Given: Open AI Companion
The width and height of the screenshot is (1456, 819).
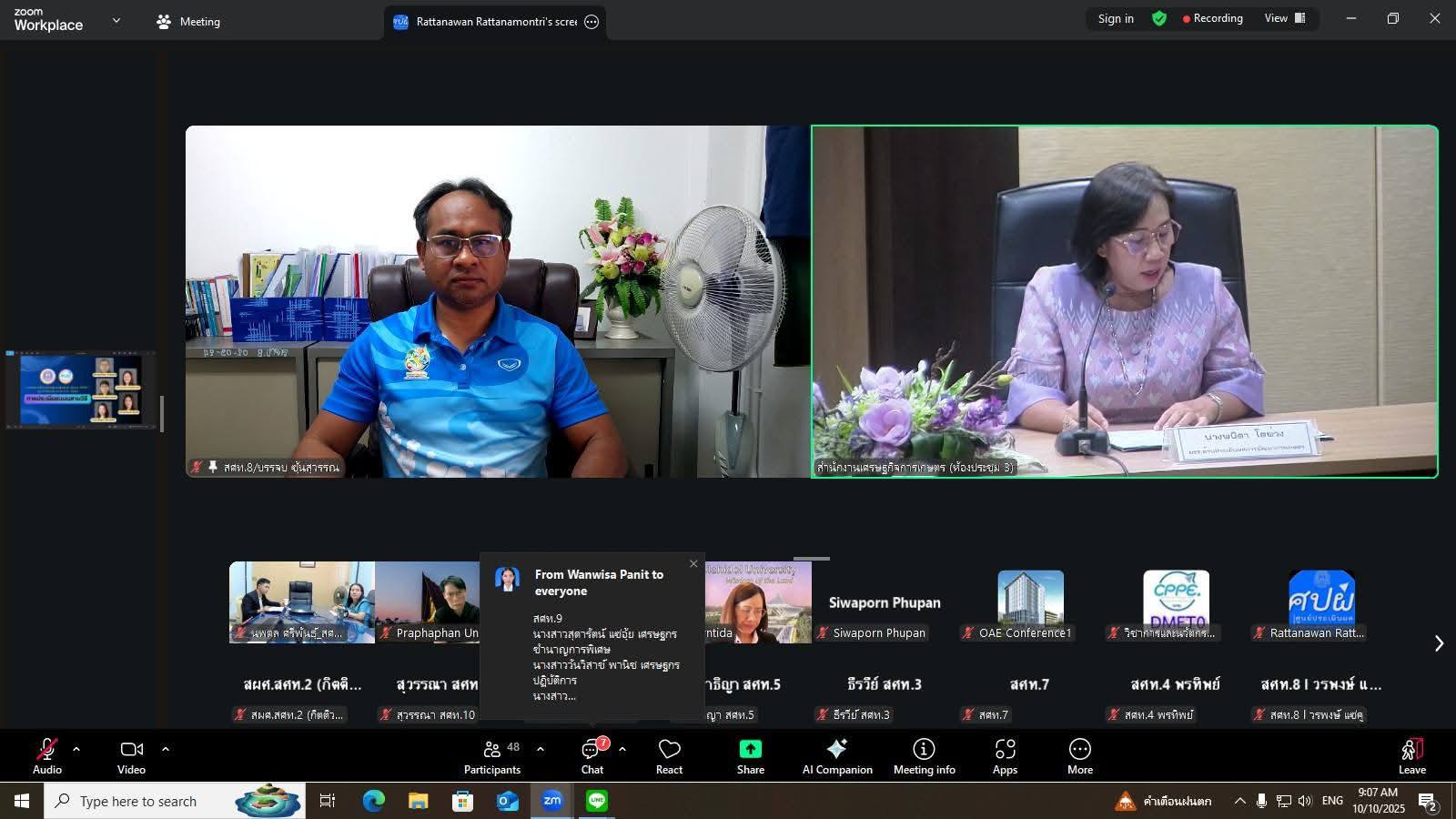Looking at the screenshot, I should (x=836, y=756).
